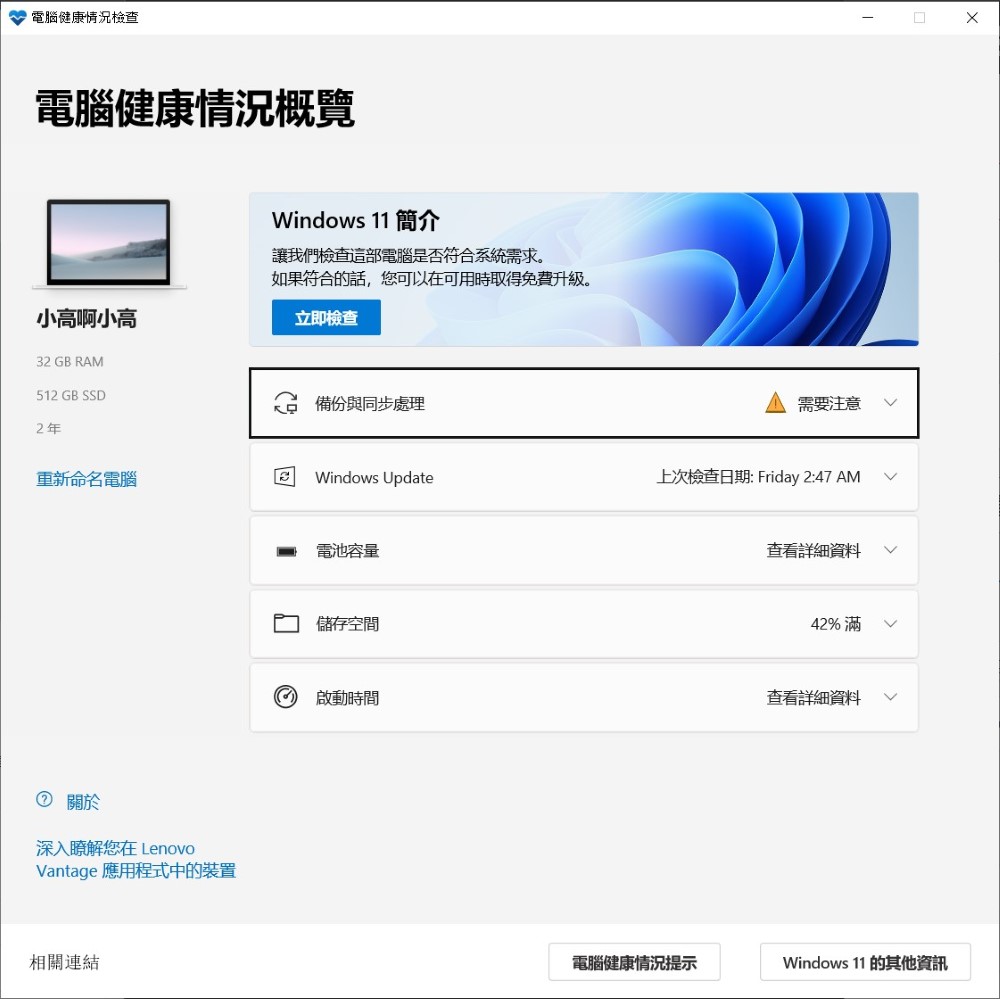Open the 關於 link
The image size is (1000, 999).
click(83, 801)
